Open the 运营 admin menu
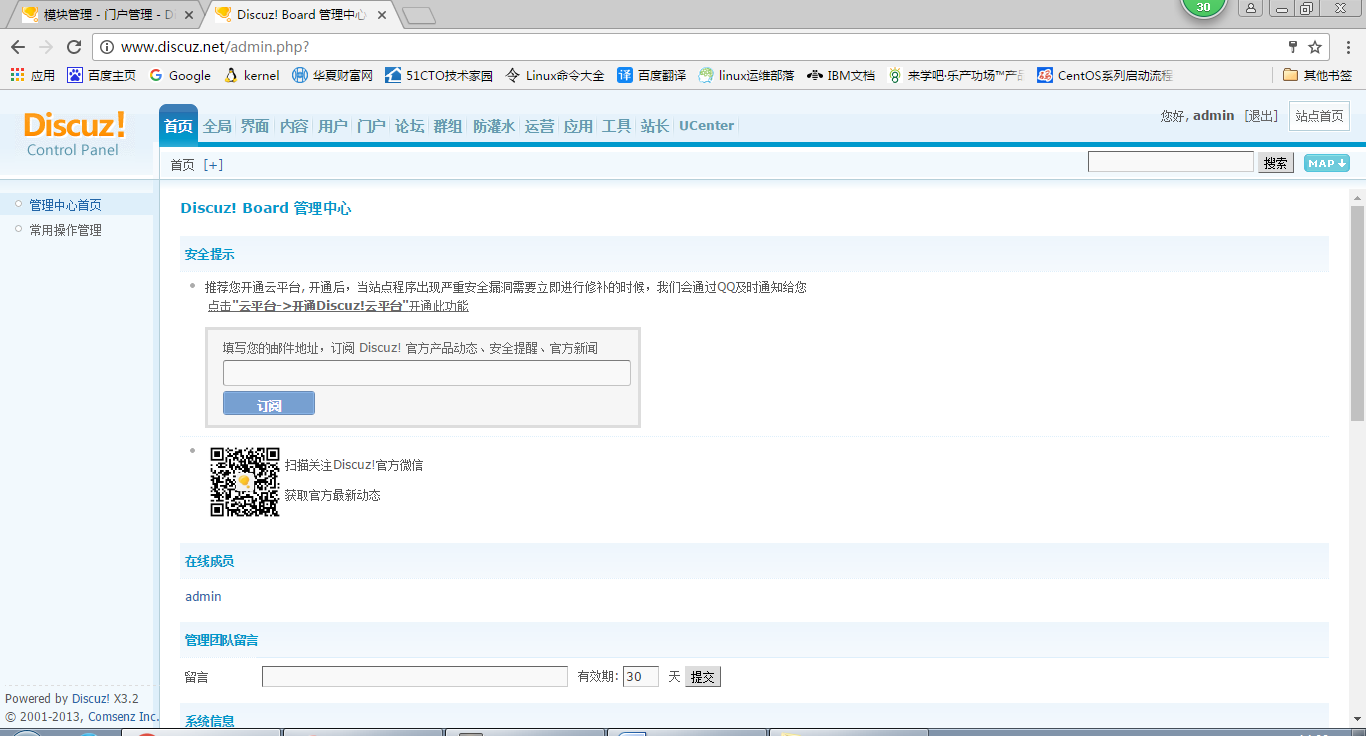Viewport: 1366px width, 736px height. click(540, 126)
